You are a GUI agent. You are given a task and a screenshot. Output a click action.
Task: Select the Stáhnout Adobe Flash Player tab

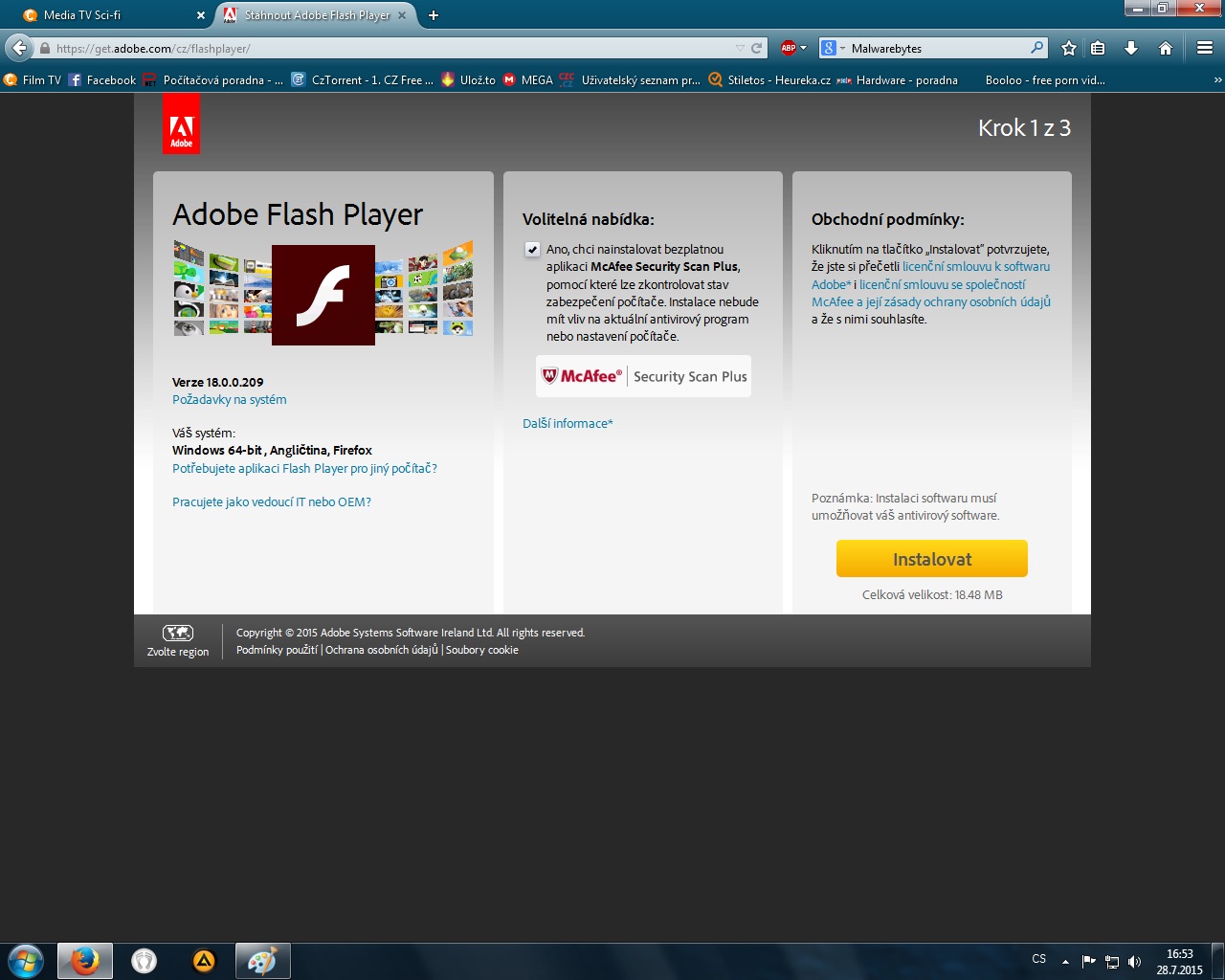pos(316,15)
